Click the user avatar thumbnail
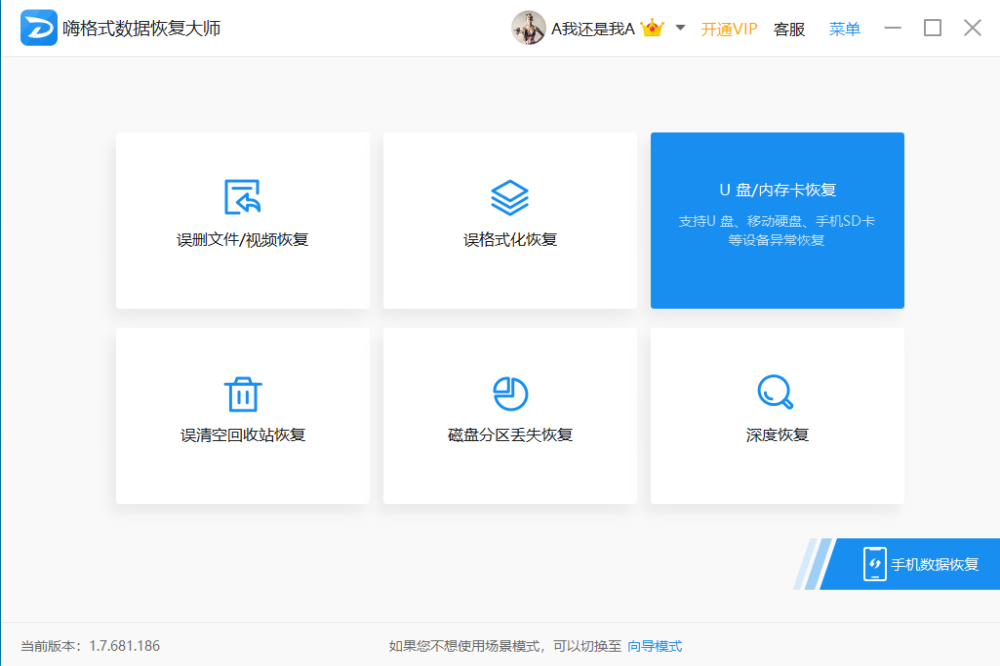Image resolution: width=1000 pixels, height=666 pixels. point(529,28)
